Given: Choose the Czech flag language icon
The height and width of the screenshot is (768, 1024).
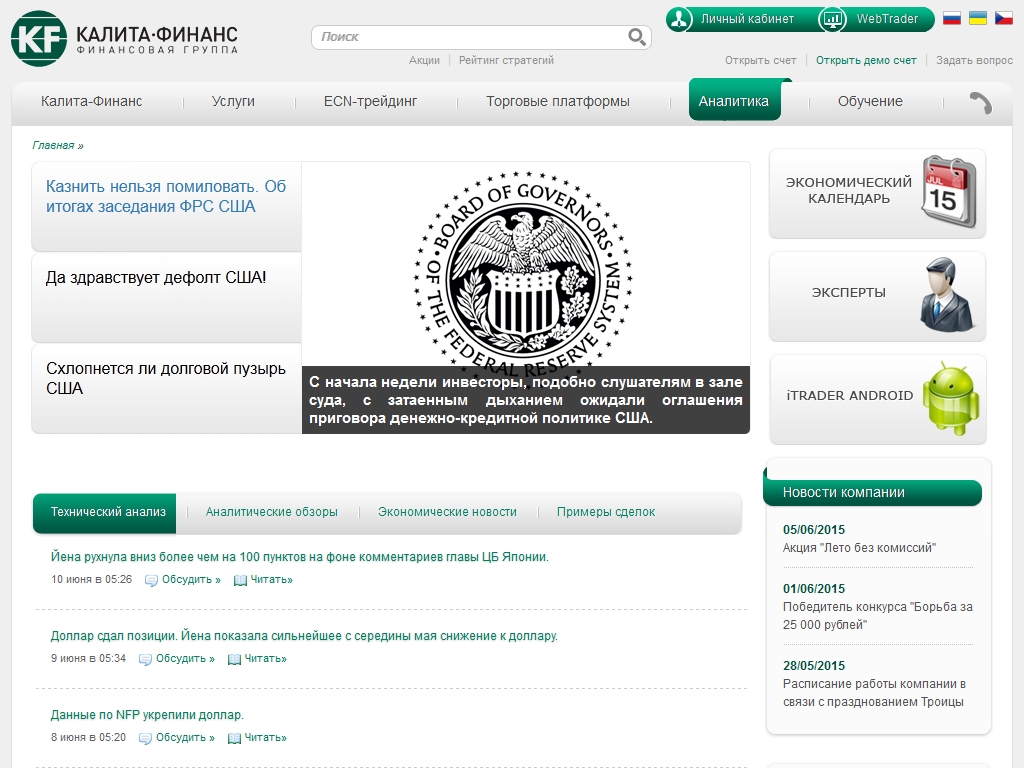Looking at the screenshot, I should tap(1004, 18).
